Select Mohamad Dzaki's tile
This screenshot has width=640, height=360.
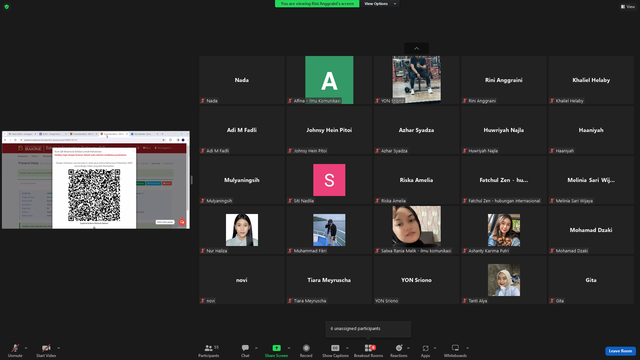[x=591, y=230]
